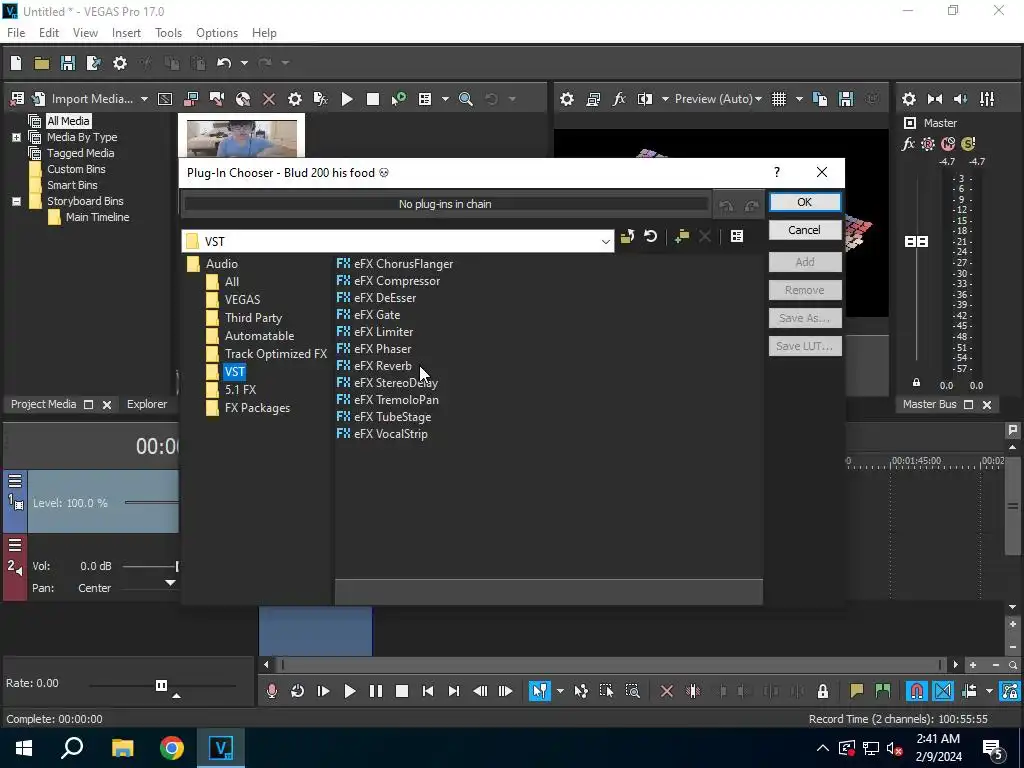Open the VST folder path dropdown
This screenshot has width=1024, height=768.
pyautogui.click(x=605, y=242)
